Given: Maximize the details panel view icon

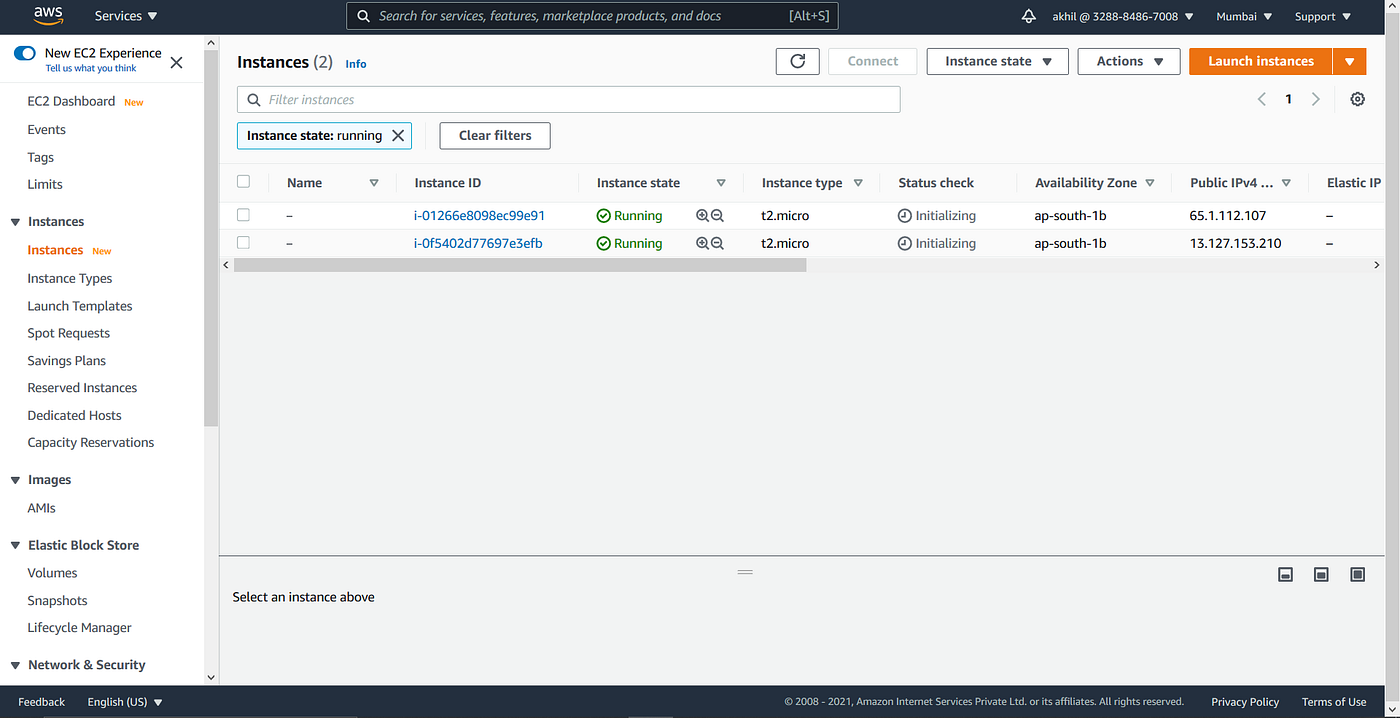Looking at the screenshot, I should pyautogui.click(x=1357, y=574).
